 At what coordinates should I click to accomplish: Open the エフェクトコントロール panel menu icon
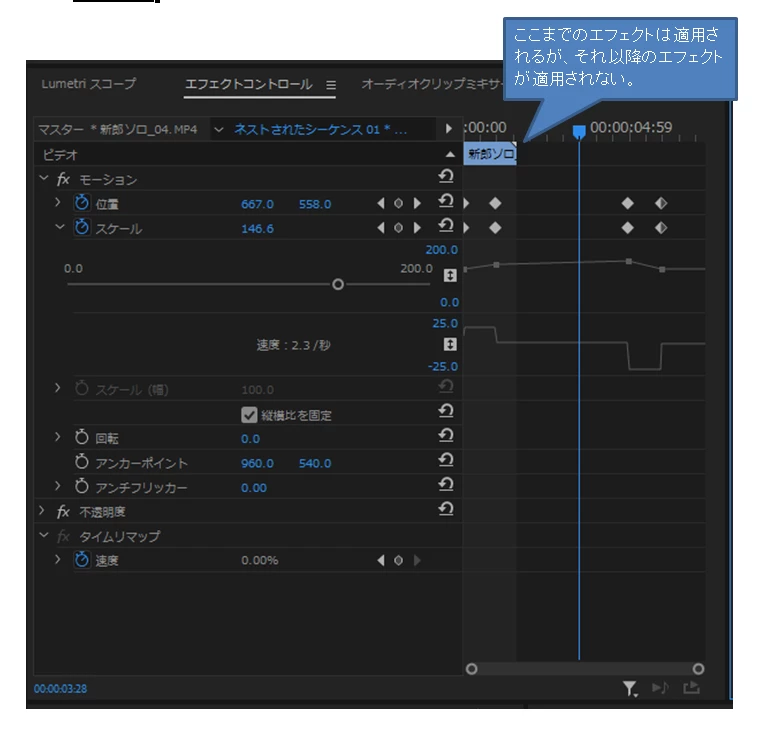coord(331,85)
